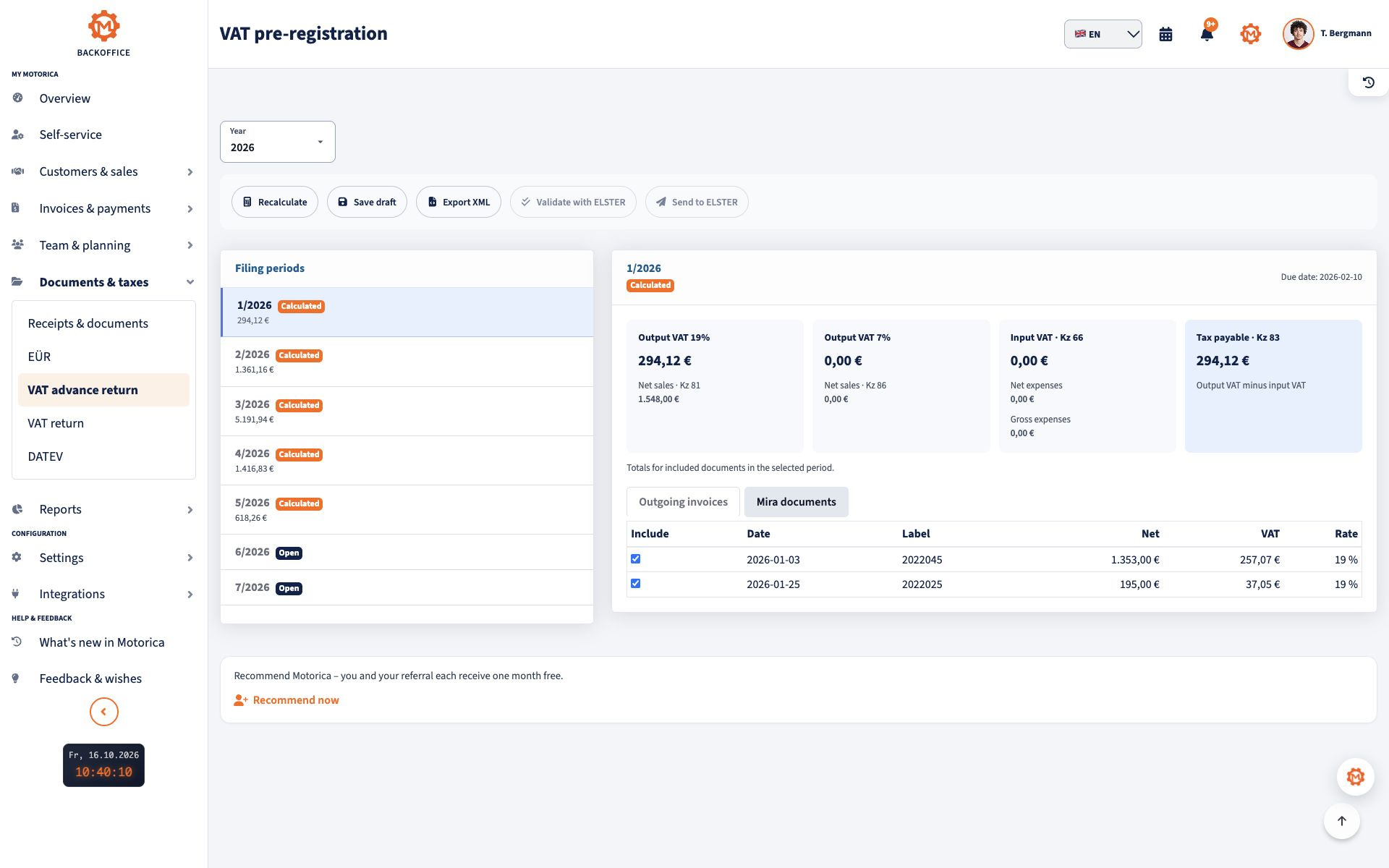Select open filing period 6/2026
Screen dimensions: 1389x868
tap(407, 552)
